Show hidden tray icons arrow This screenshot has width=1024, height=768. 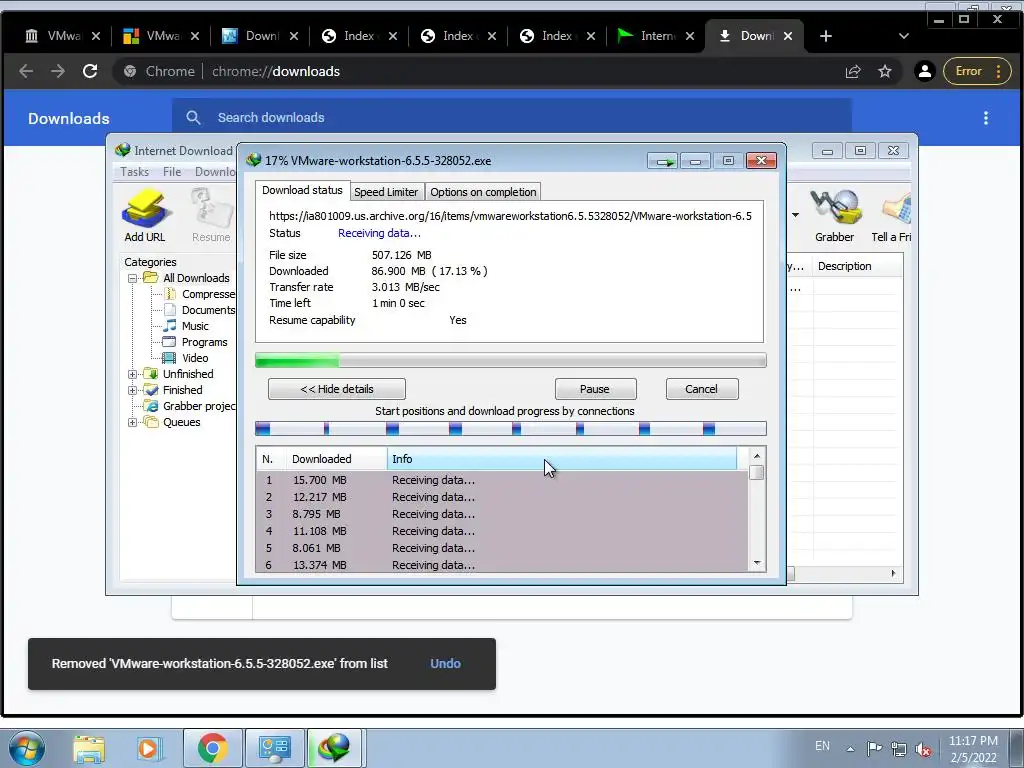point(850,749)
